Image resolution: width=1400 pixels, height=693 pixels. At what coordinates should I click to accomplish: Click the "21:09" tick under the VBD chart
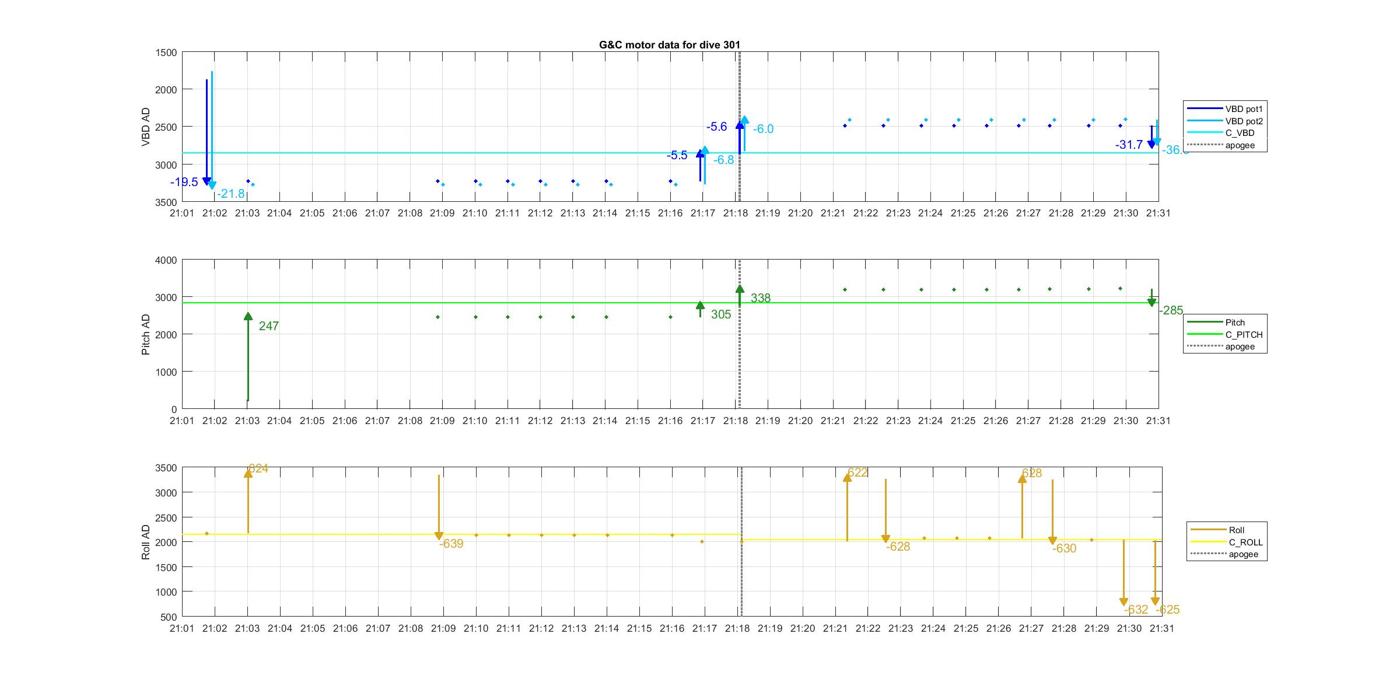(442, 213)
